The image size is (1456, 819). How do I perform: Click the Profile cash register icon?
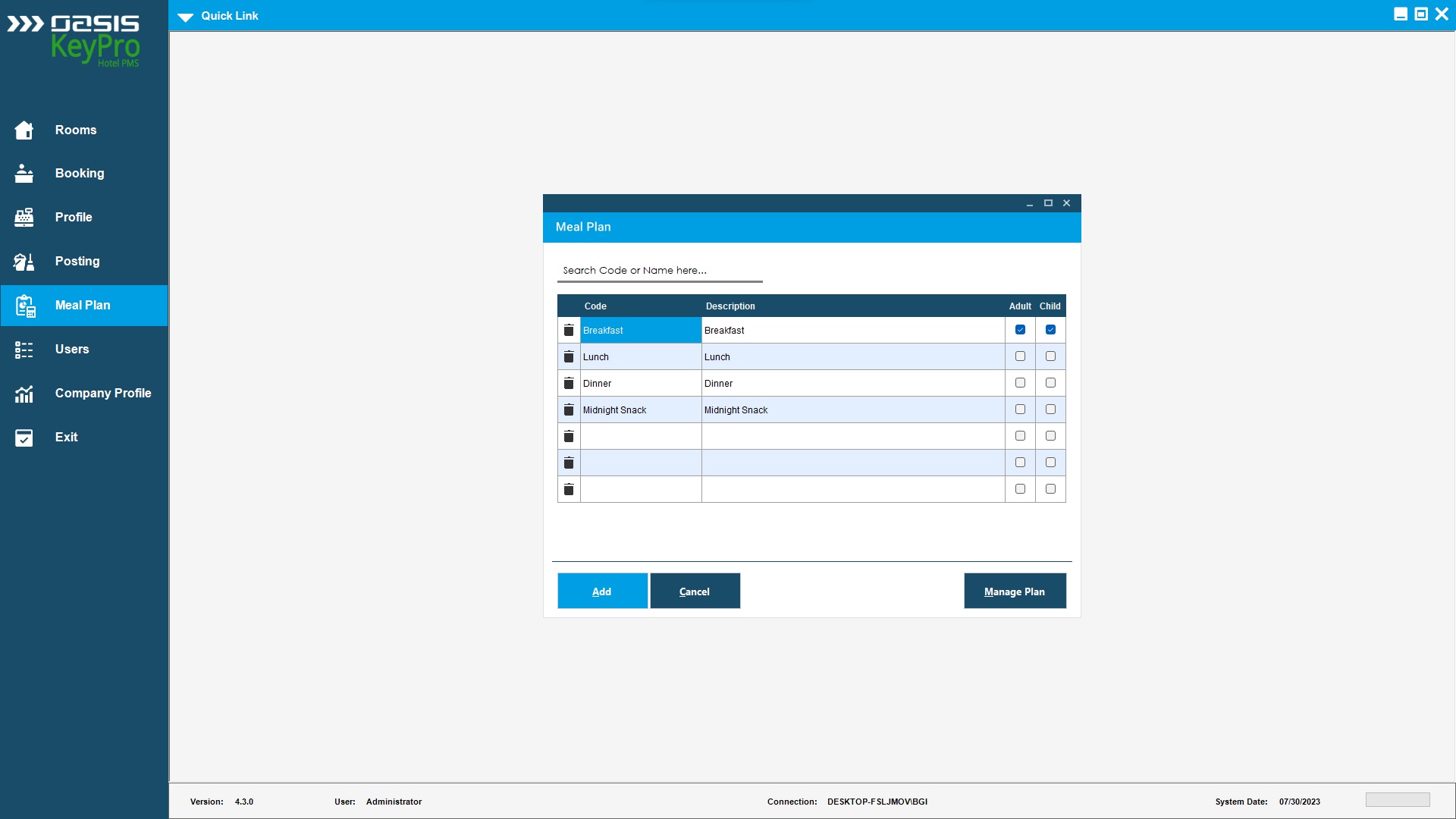(24, 218)
